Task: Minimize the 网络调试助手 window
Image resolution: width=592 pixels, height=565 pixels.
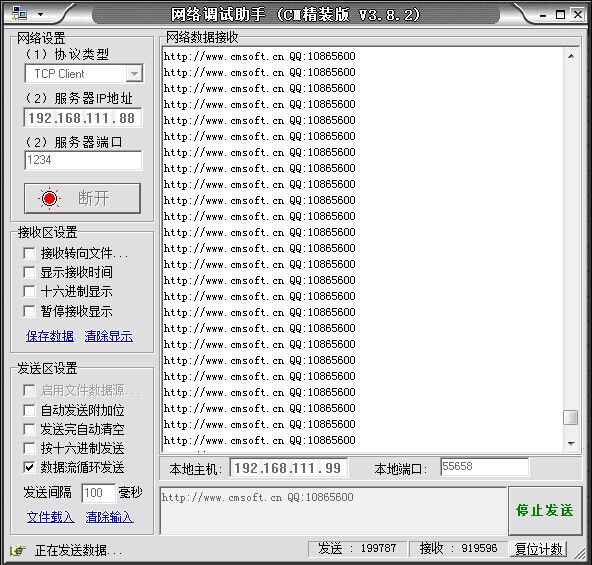Action: [x=543, y=15]
